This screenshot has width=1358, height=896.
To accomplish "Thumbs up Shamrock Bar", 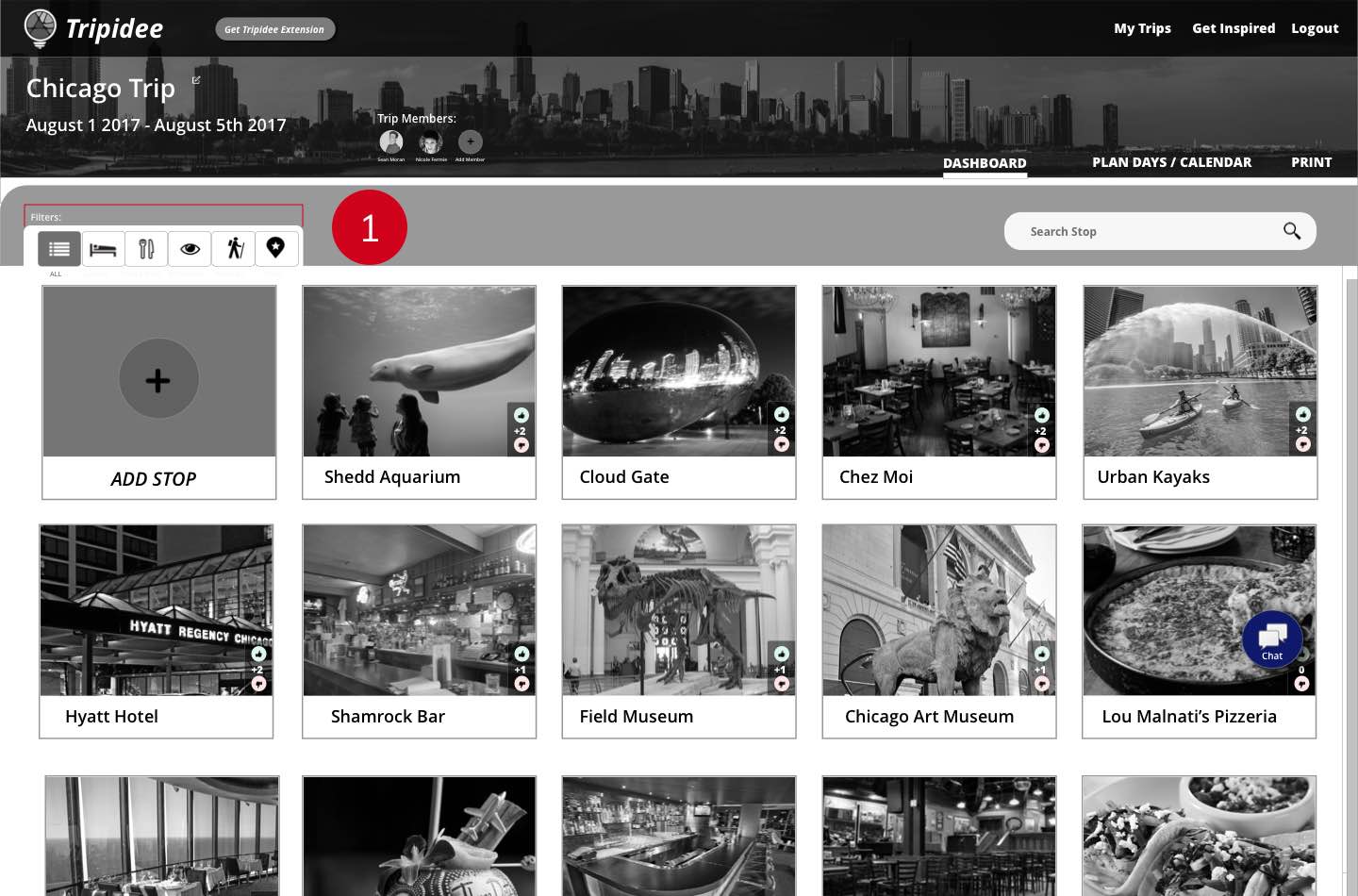I will pos(521,655).
